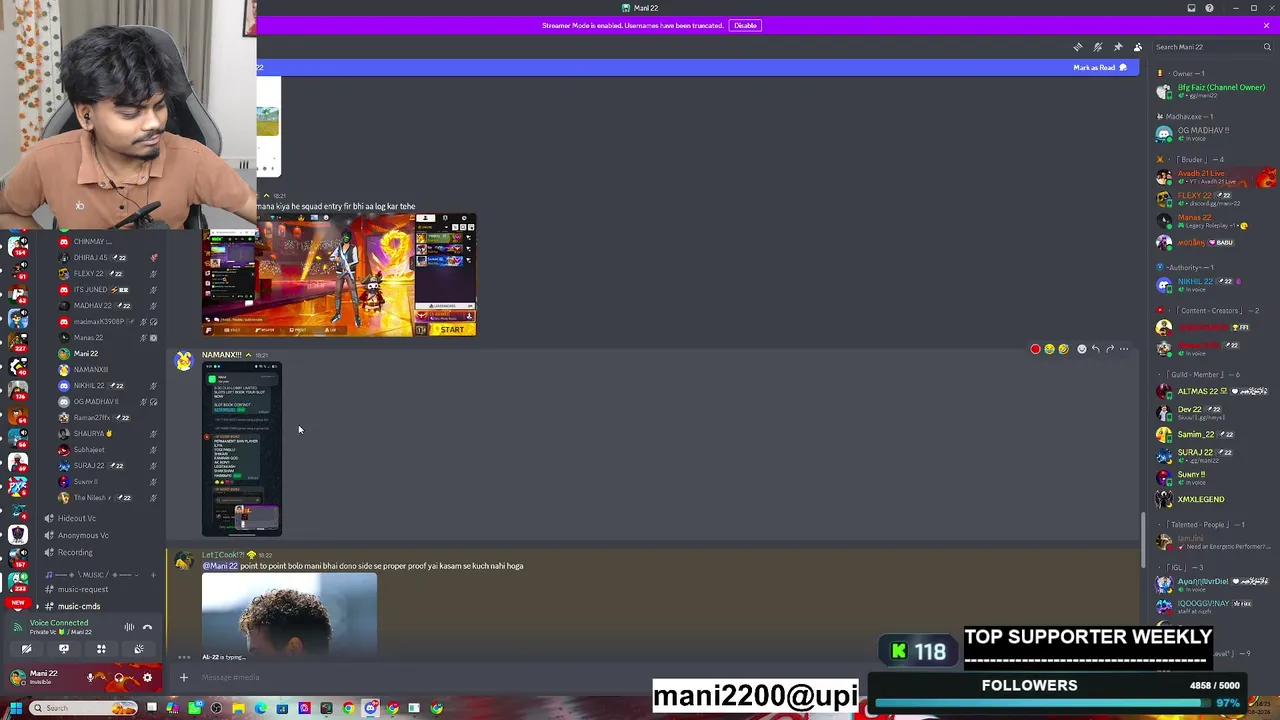Mute the microphone in the user panel
The height and width of the screenshot is (720, 1280).
pyautogui.click(x=90, y=678)
